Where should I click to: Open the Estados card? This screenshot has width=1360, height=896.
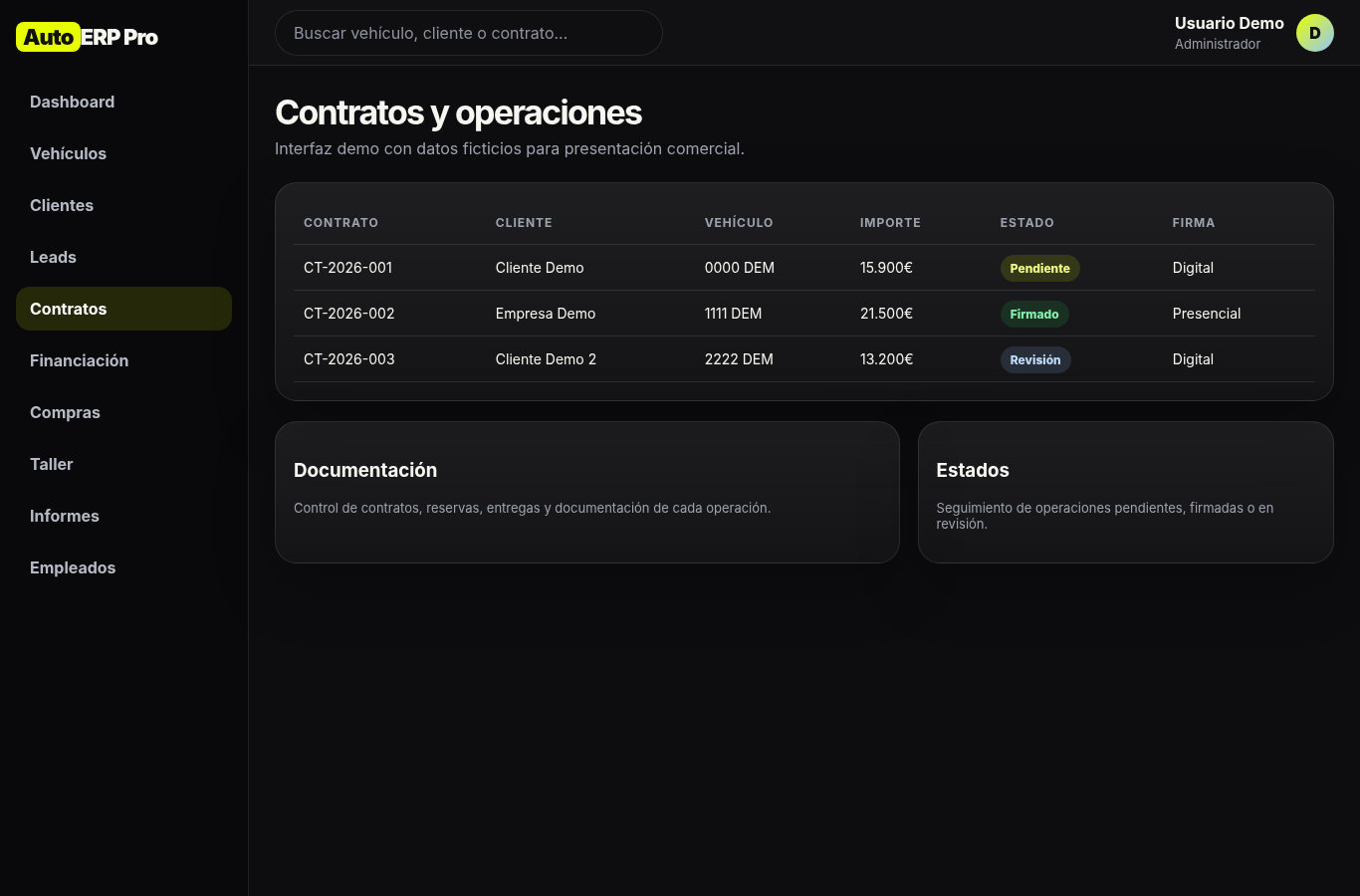(x=1125, y=492)
